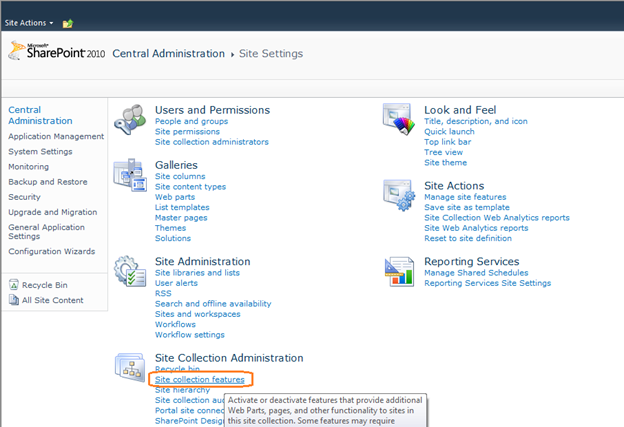Open Workflows link

(x=175, y=324)
